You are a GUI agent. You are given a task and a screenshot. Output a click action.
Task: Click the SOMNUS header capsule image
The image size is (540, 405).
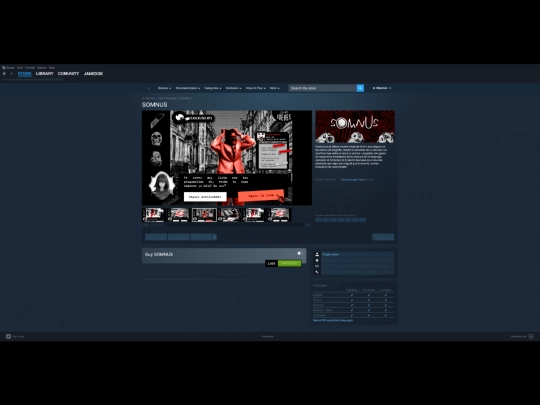pyautogui.click(x=355, y=126)
